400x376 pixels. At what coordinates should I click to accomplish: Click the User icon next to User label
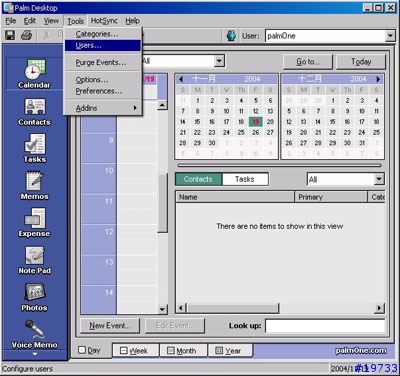pyautogui.click(x=231, y=36)
